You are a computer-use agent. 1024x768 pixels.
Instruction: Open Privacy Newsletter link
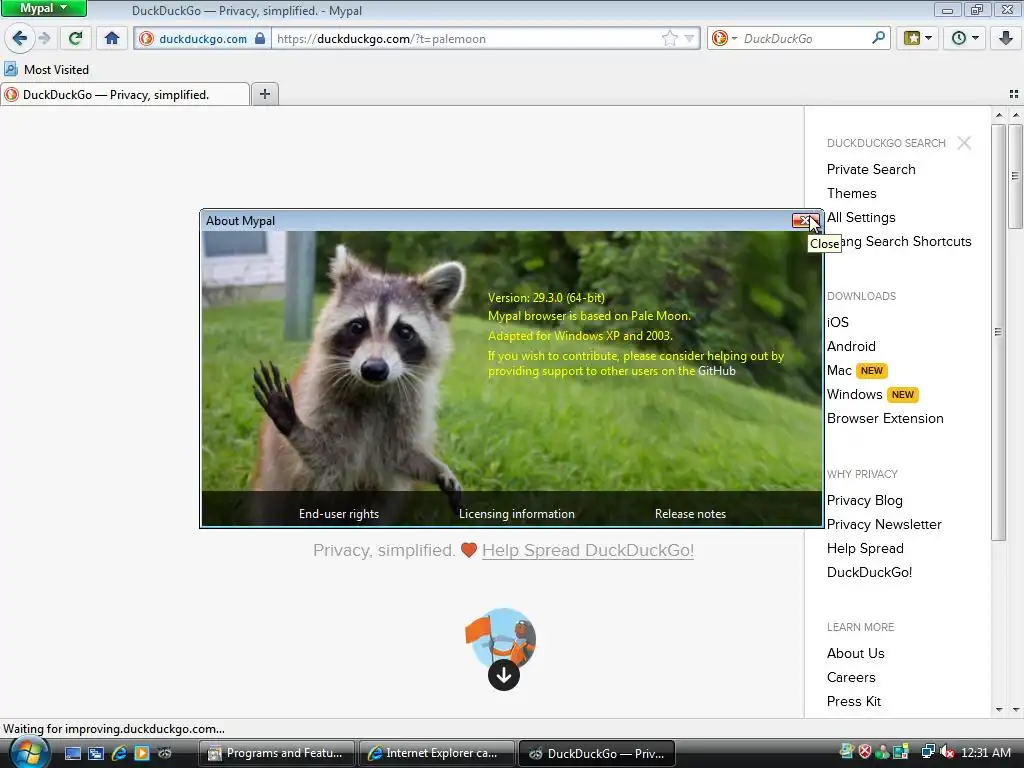click(x=884, y=524)
